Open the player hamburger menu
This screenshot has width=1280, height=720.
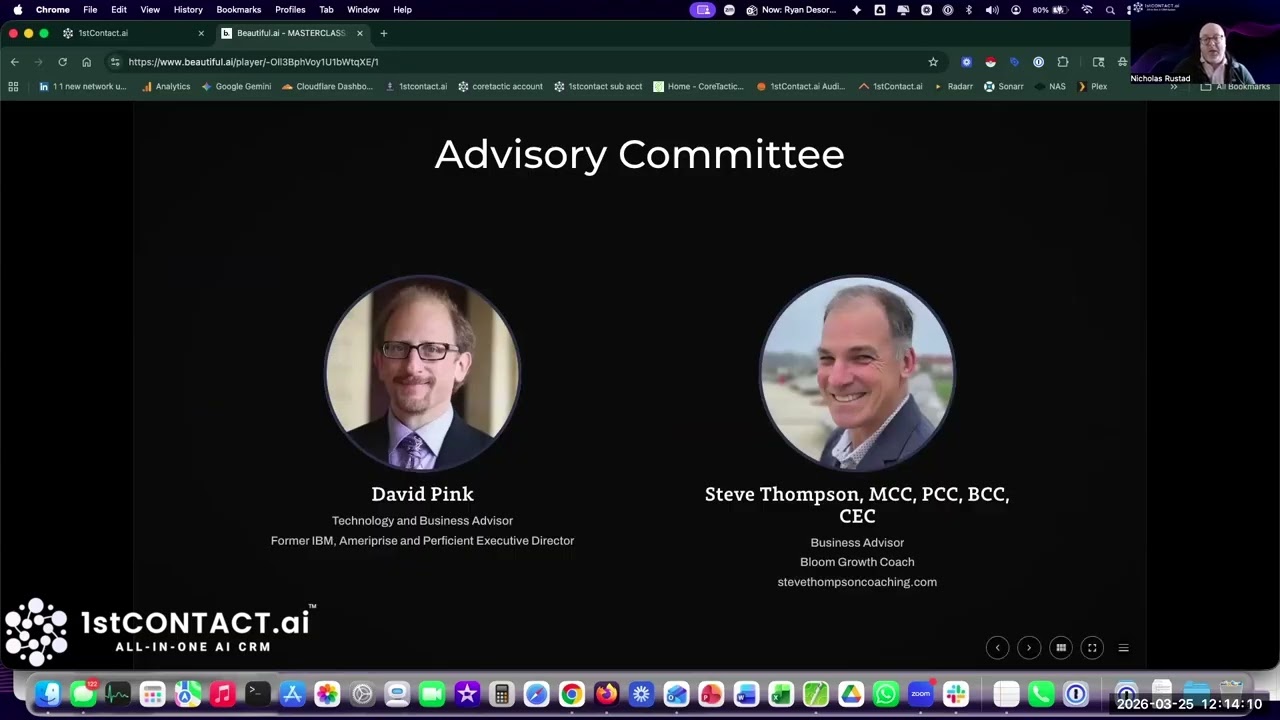(1123, 648)
